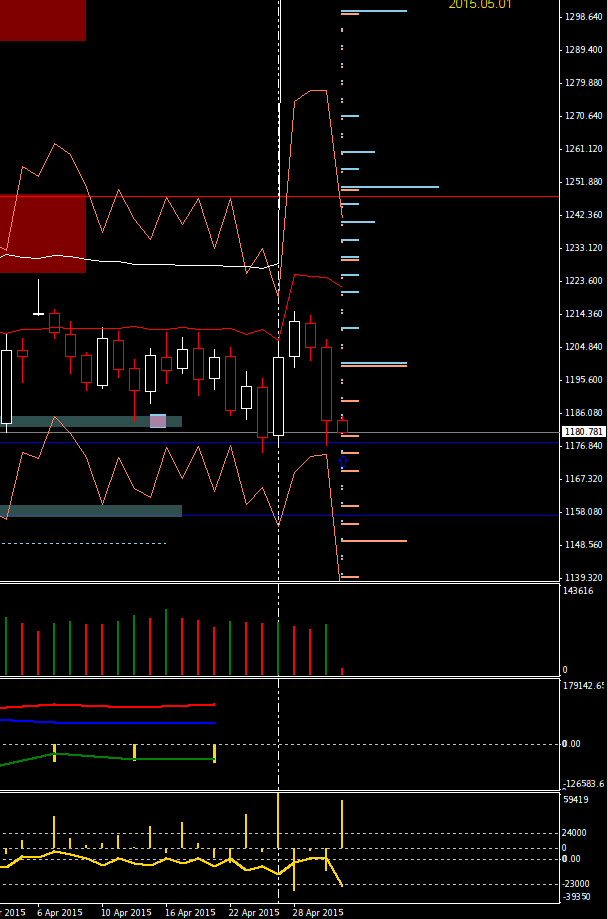Click price axis value 1214.360

pyautogui.click(x=583, y=314)
